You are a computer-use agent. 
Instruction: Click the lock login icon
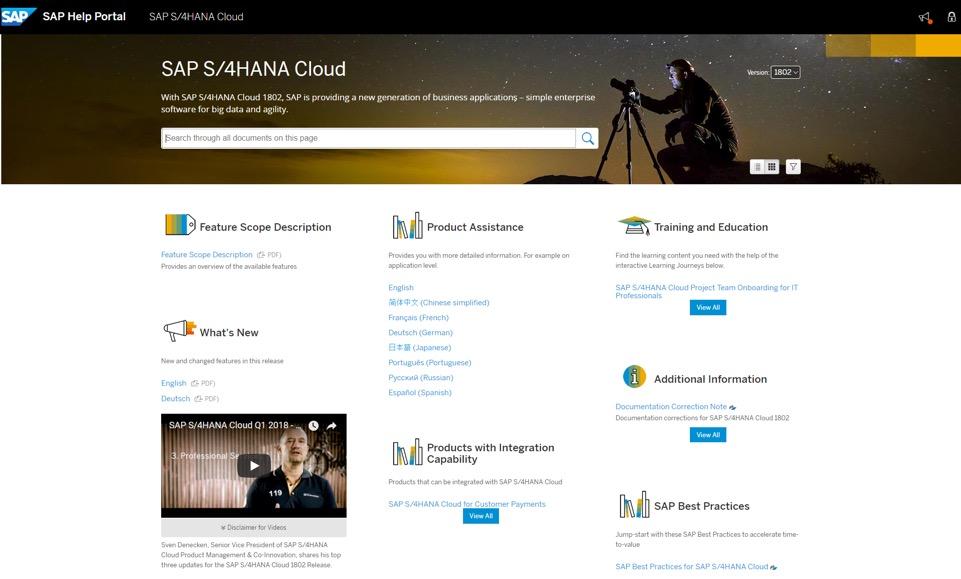[951, 17]
